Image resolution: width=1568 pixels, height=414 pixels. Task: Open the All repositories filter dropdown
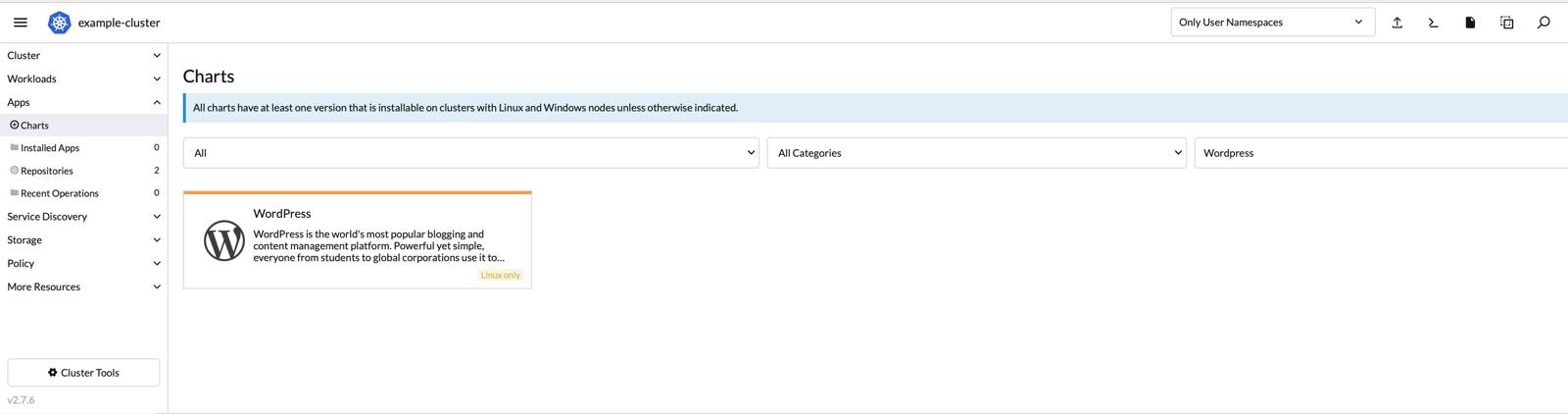(x=470, y=153)
